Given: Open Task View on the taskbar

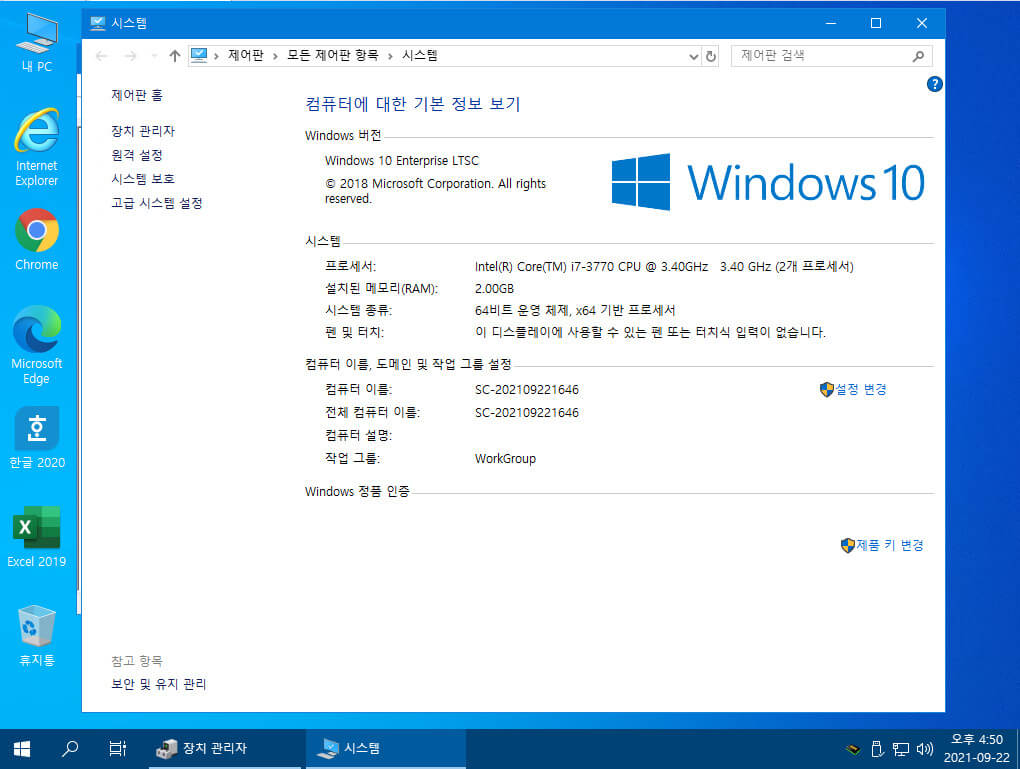Looking at the screenshot, I should 118,749.
